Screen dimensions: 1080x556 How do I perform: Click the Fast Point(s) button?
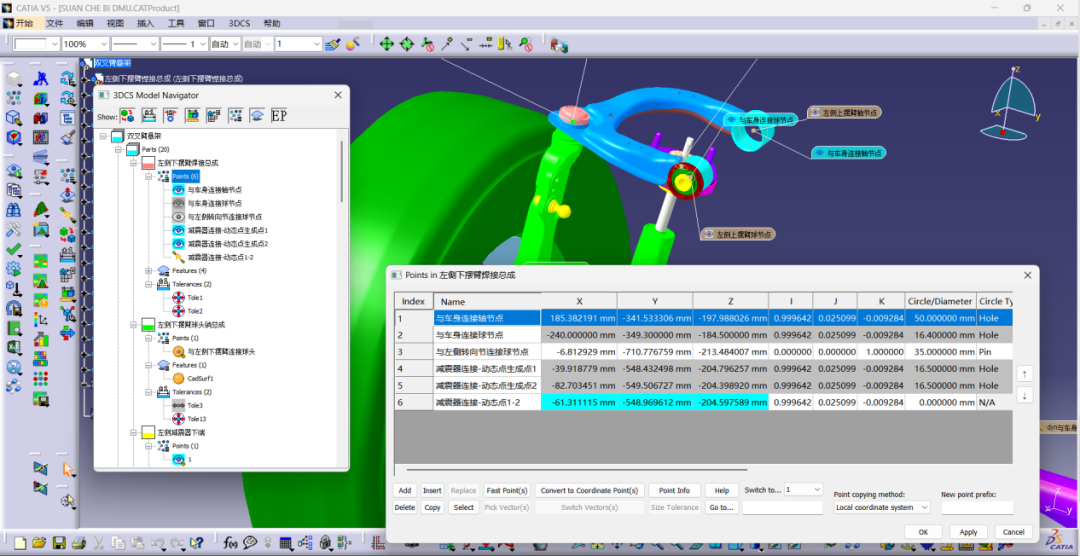click(507, 491)
